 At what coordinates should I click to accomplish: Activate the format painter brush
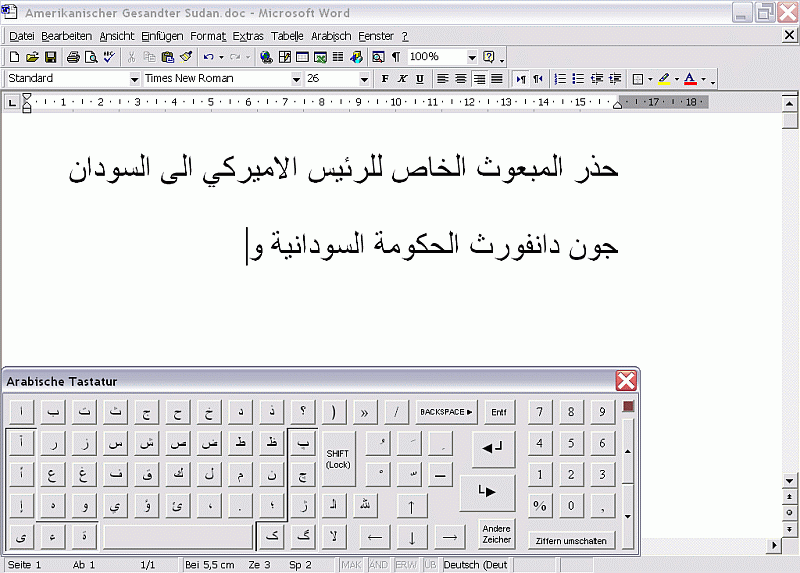tap(186, 57)
